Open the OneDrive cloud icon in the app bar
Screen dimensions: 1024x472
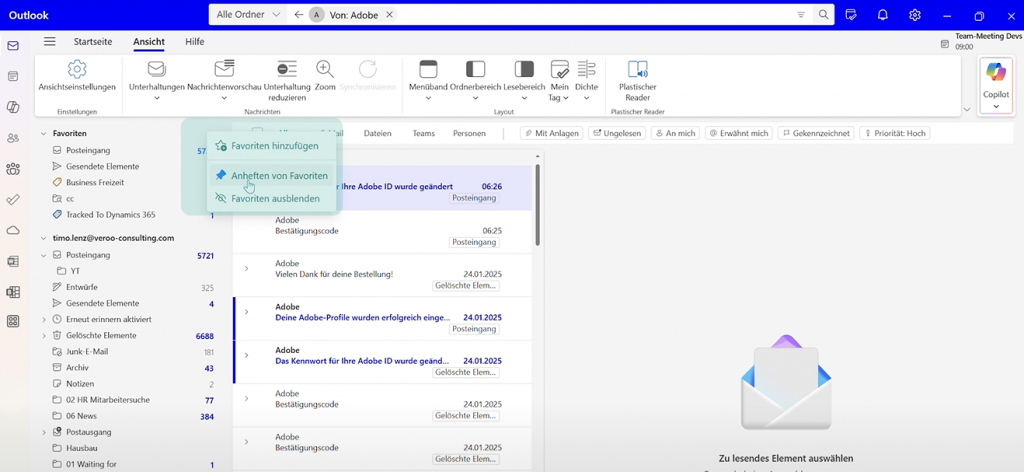[x=13, y=230]
